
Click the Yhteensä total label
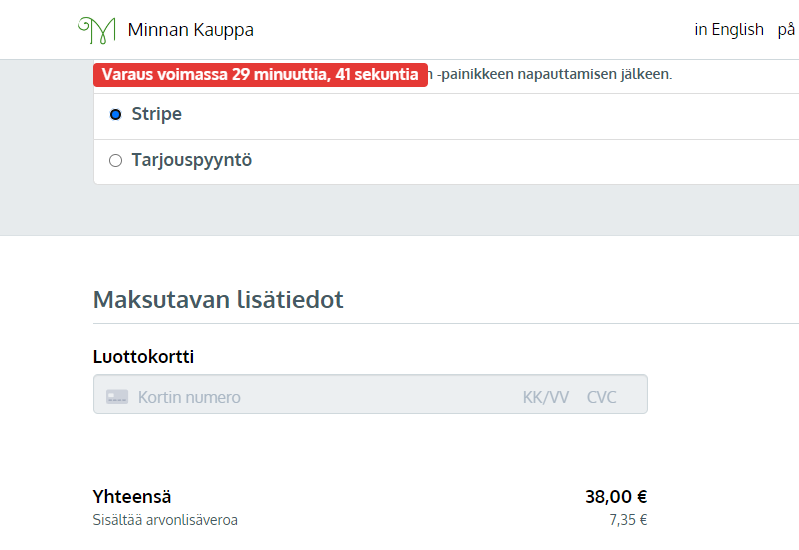(132, 497)
